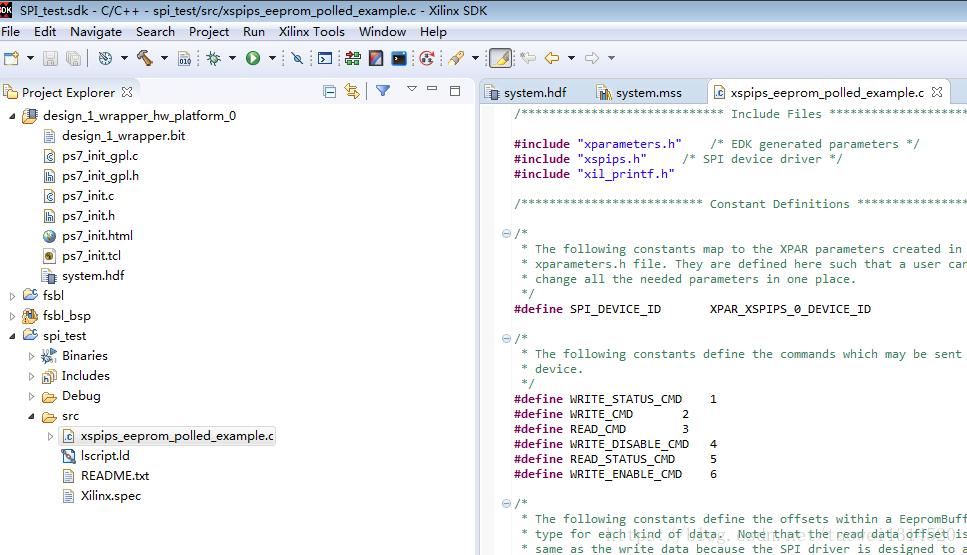Click the red-blue flash programming icon
This screenshot has width=967, height=555.
376,58
